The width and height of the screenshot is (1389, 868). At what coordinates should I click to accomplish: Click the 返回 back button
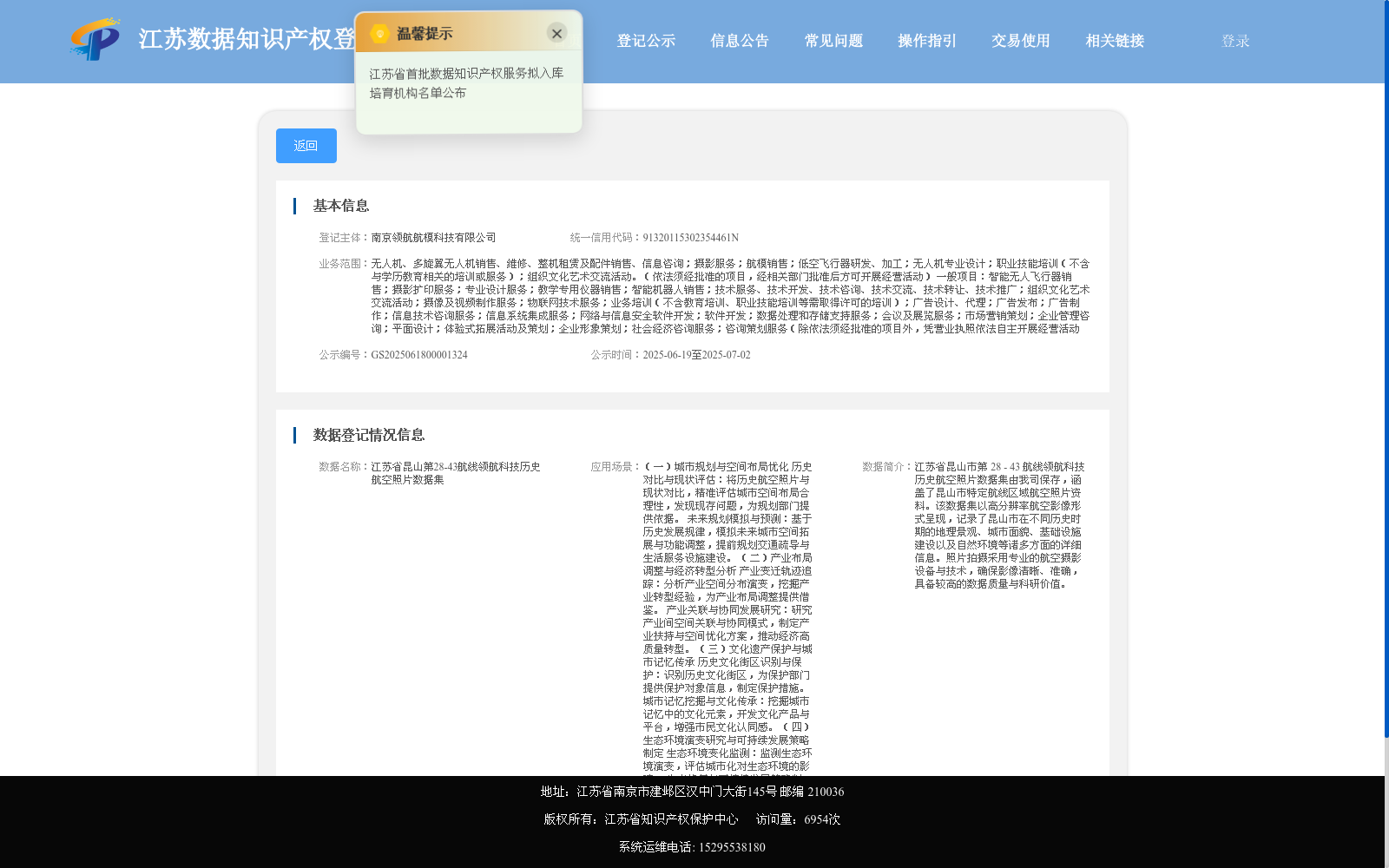click(x=306, y=146)
